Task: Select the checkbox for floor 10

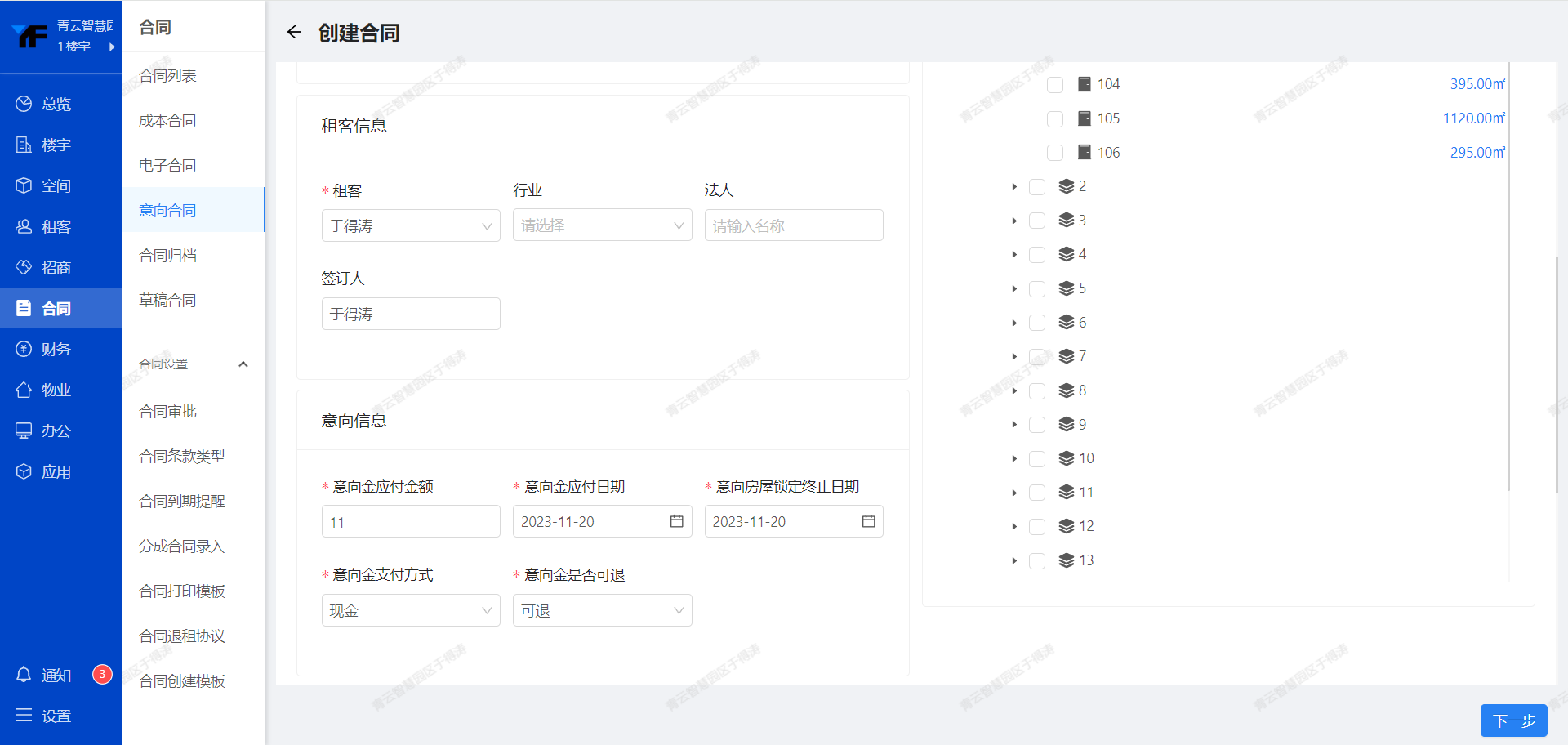Action: (1037, 459)
